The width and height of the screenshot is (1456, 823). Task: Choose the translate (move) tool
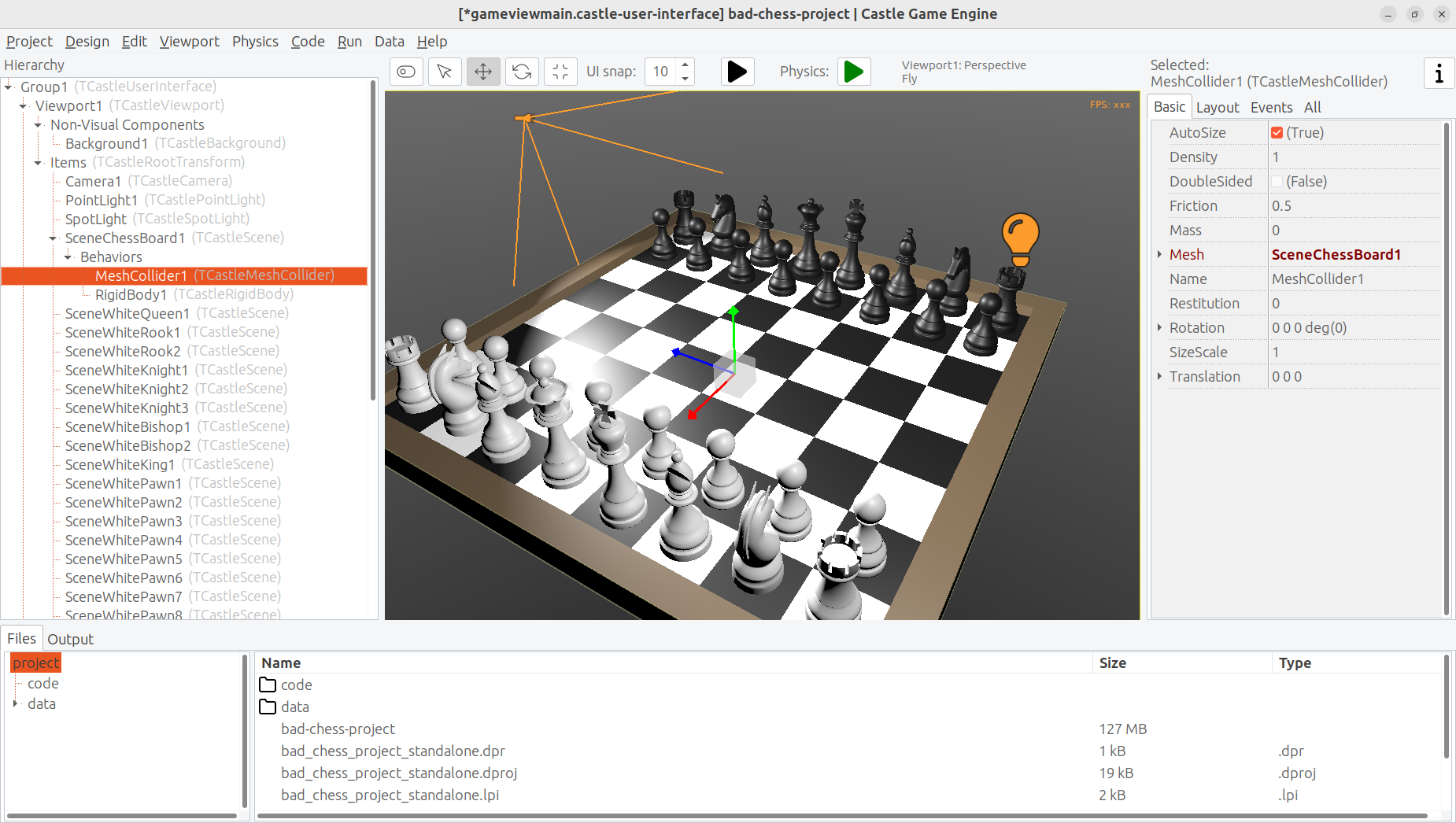(x=483, y=72)
